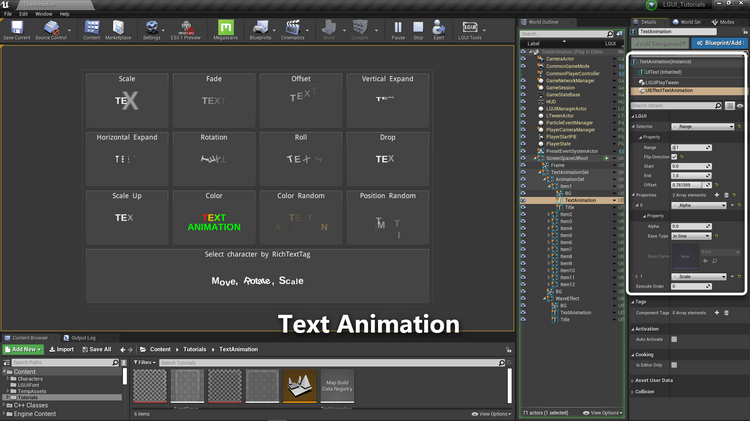Enable the Auto Activate checkbox
Image resolution: width=750 pixels, height=421 pixels.
pyautogui.click(x=674, y=339)
